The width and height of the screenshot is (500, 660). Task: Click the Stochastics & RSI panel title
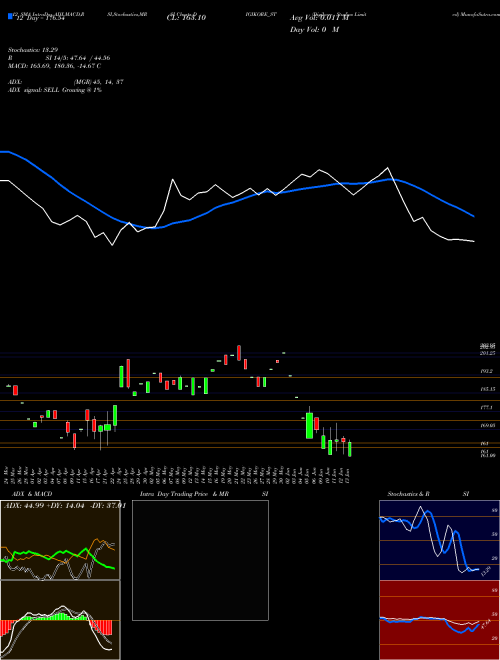coord(428,494)
